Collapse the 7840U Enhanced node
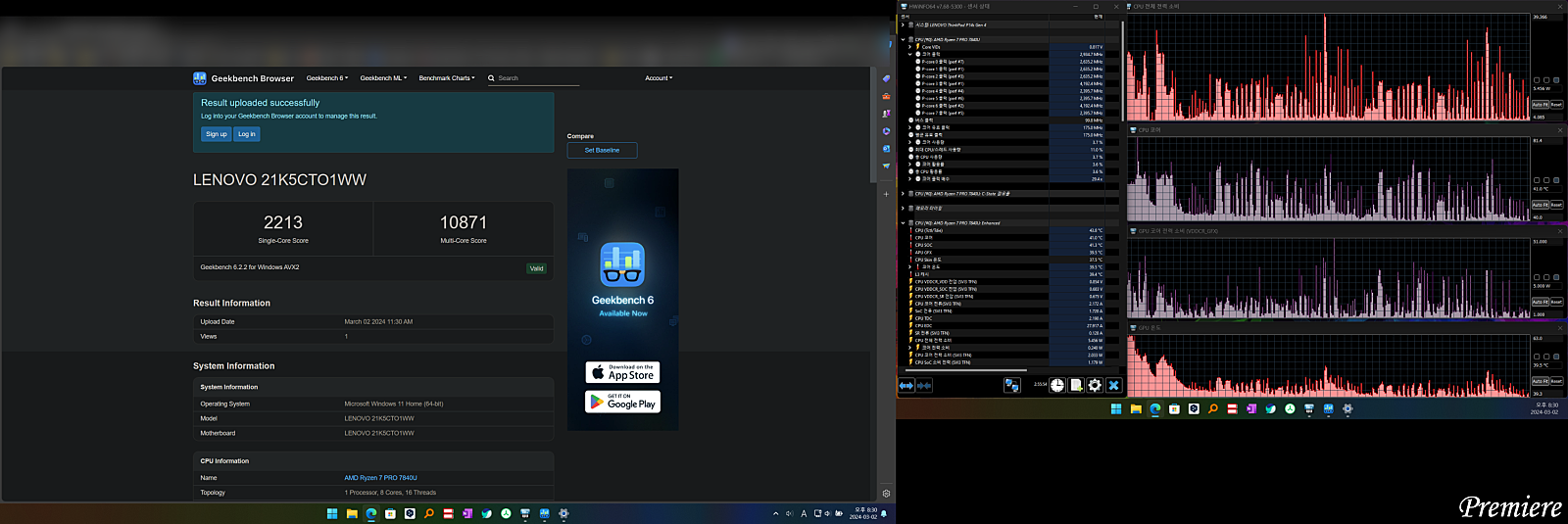The image size is (1568, 524). (x=903, y=223)
